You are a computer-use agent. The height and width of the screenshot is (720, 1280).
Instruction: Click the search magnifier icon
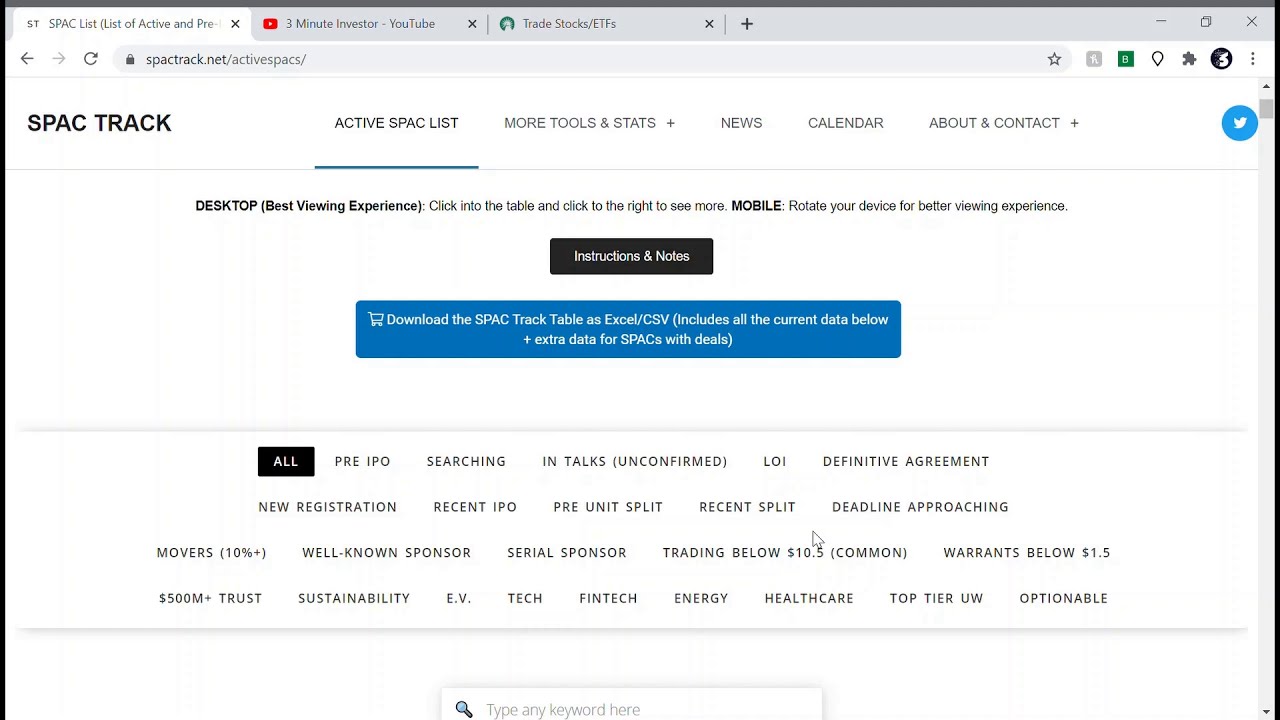click(464, 709)
